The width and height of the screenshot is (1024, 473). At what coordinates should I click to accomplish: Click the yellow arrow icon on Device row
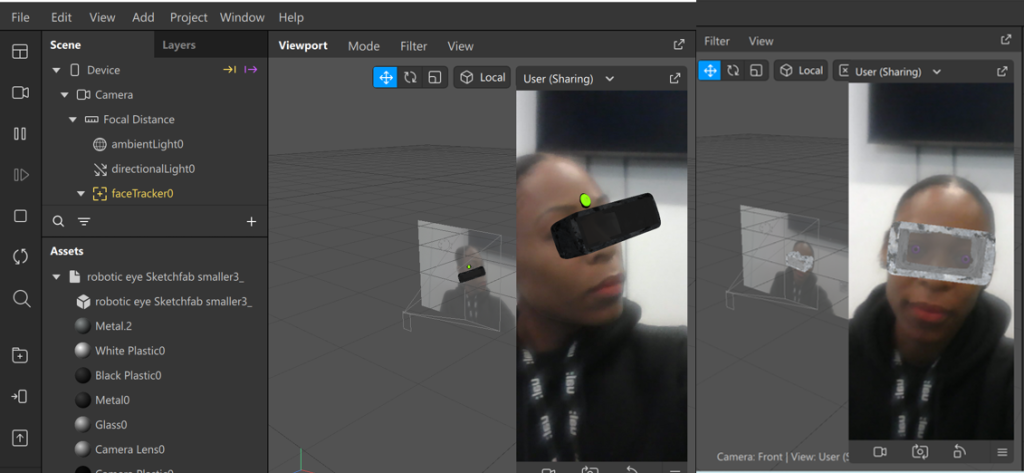(229, 69)
